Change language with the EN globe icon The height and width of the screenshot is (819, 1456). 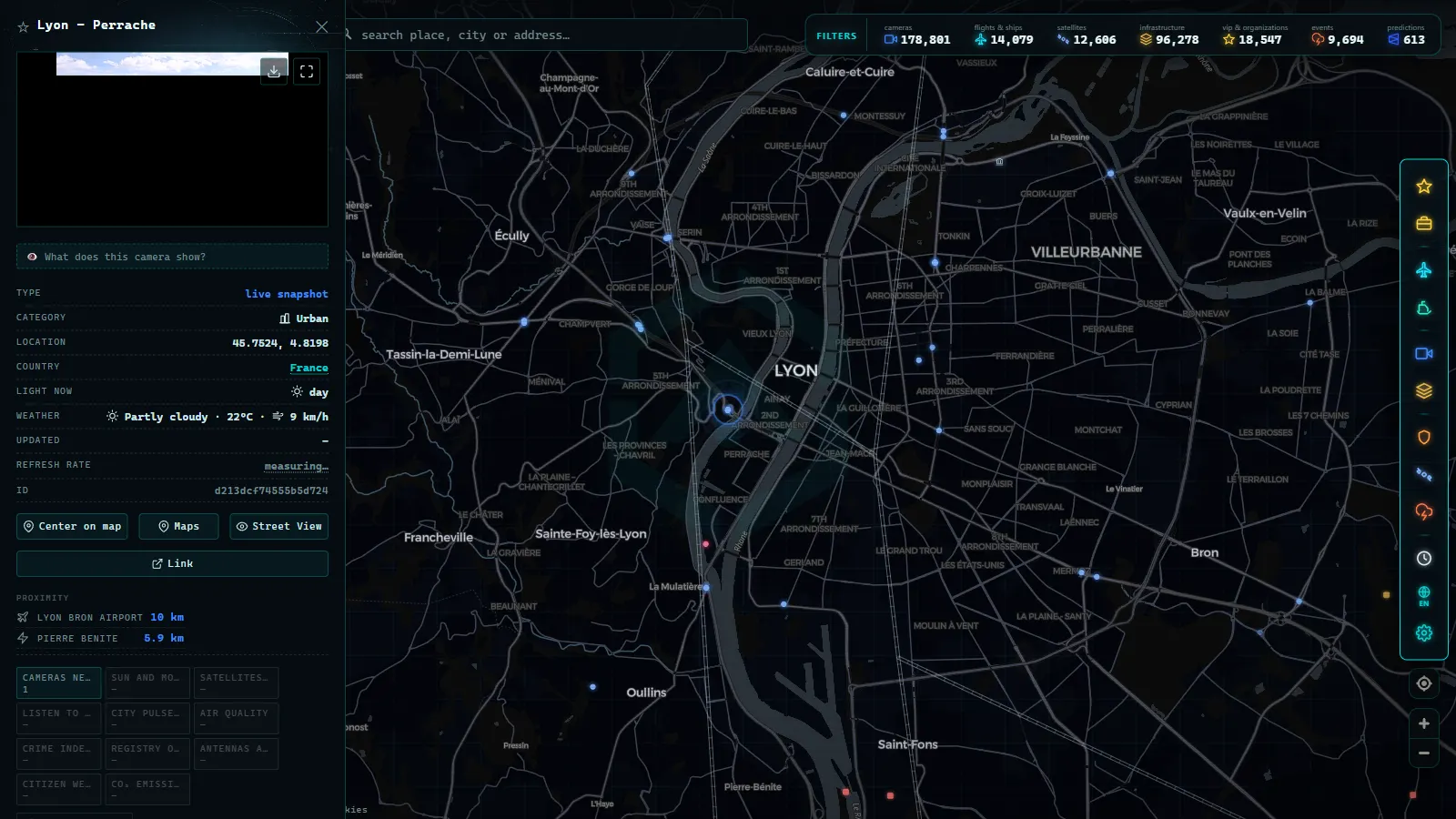(x=1424, y=596)
